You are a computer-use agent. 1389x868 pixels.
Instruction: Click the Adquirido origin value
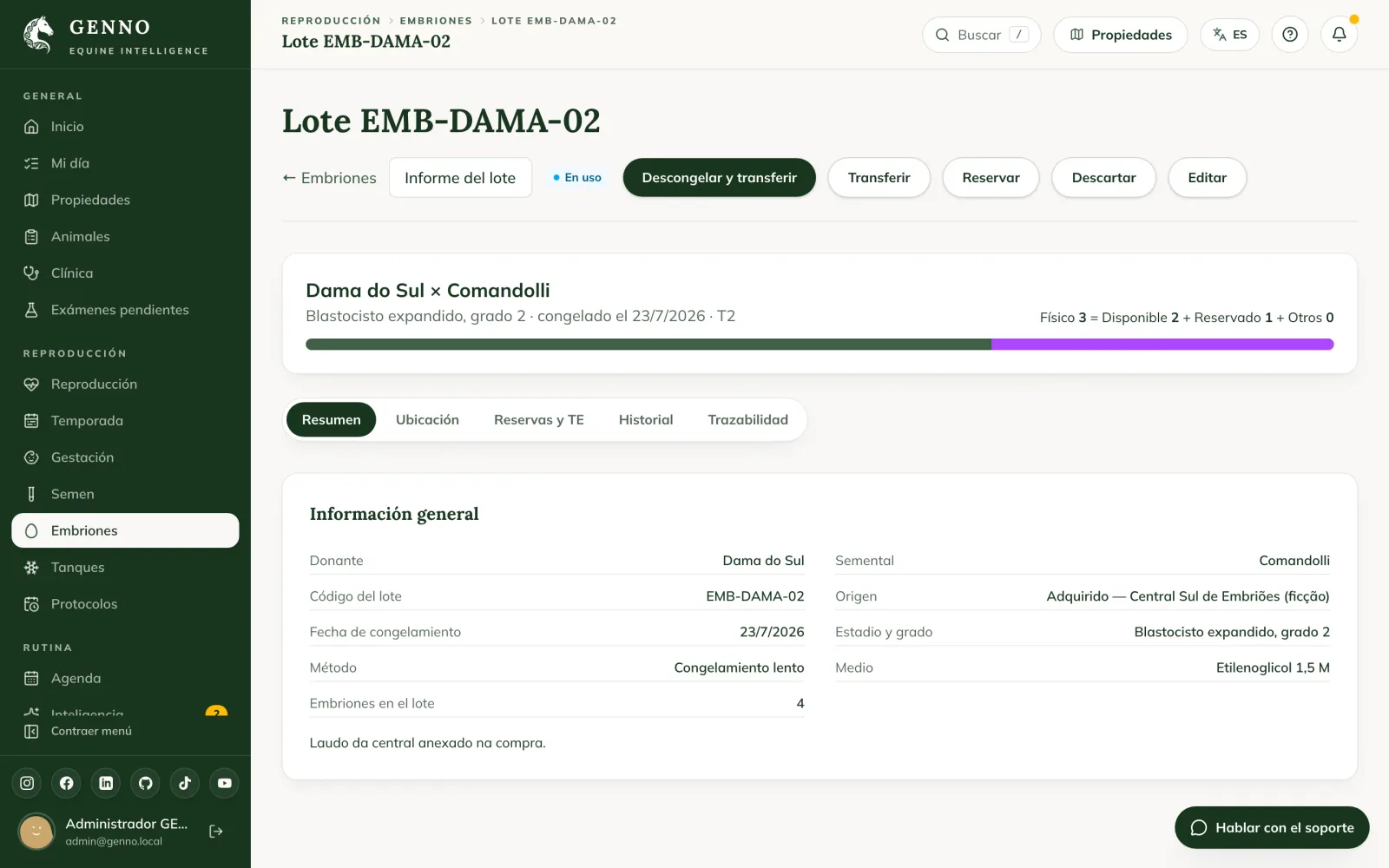click(1188, 596)
